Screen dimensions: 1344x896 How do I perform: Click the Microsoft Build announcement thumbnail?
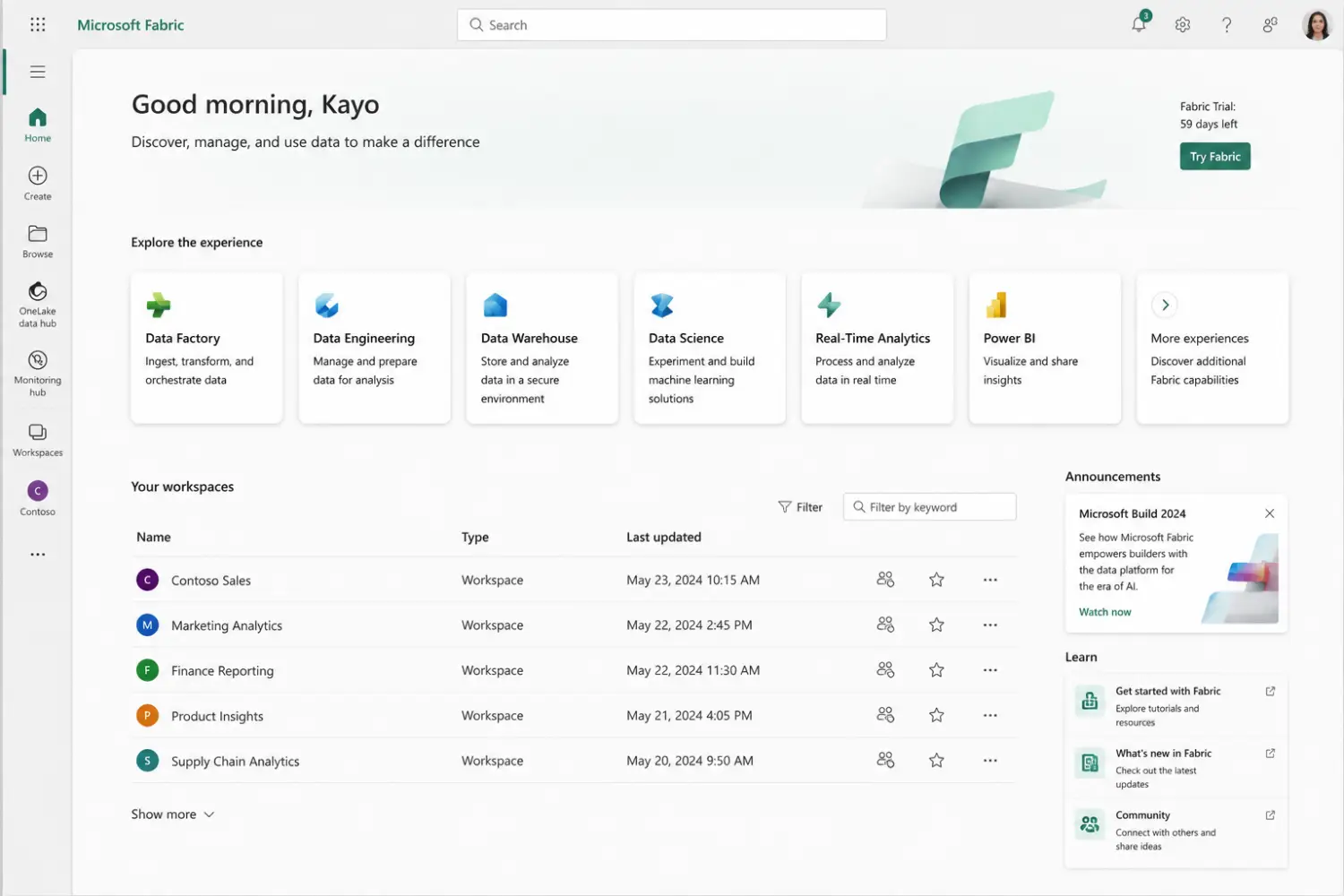1240,578
